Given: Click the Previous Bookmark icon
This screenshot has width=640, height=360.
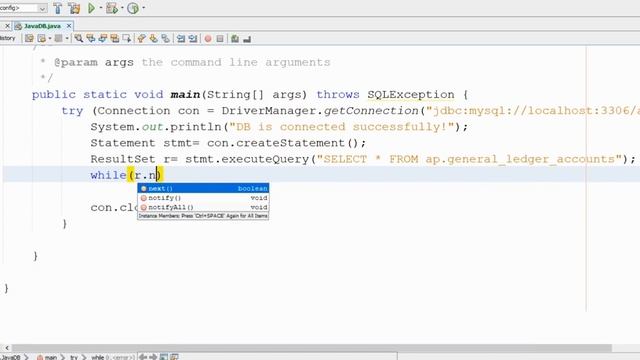Looking at the screenshot, I should [x=141, y=39].
